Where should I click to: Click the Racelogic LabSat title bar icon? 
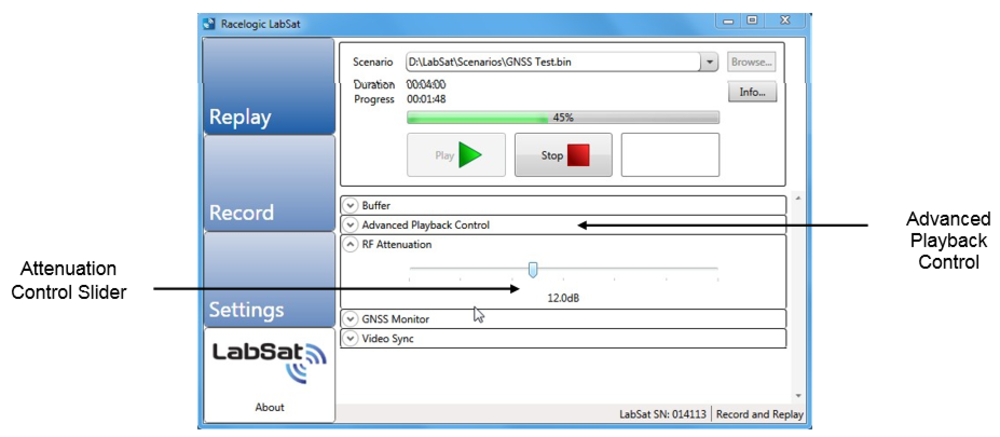click(x=209, y=21)
